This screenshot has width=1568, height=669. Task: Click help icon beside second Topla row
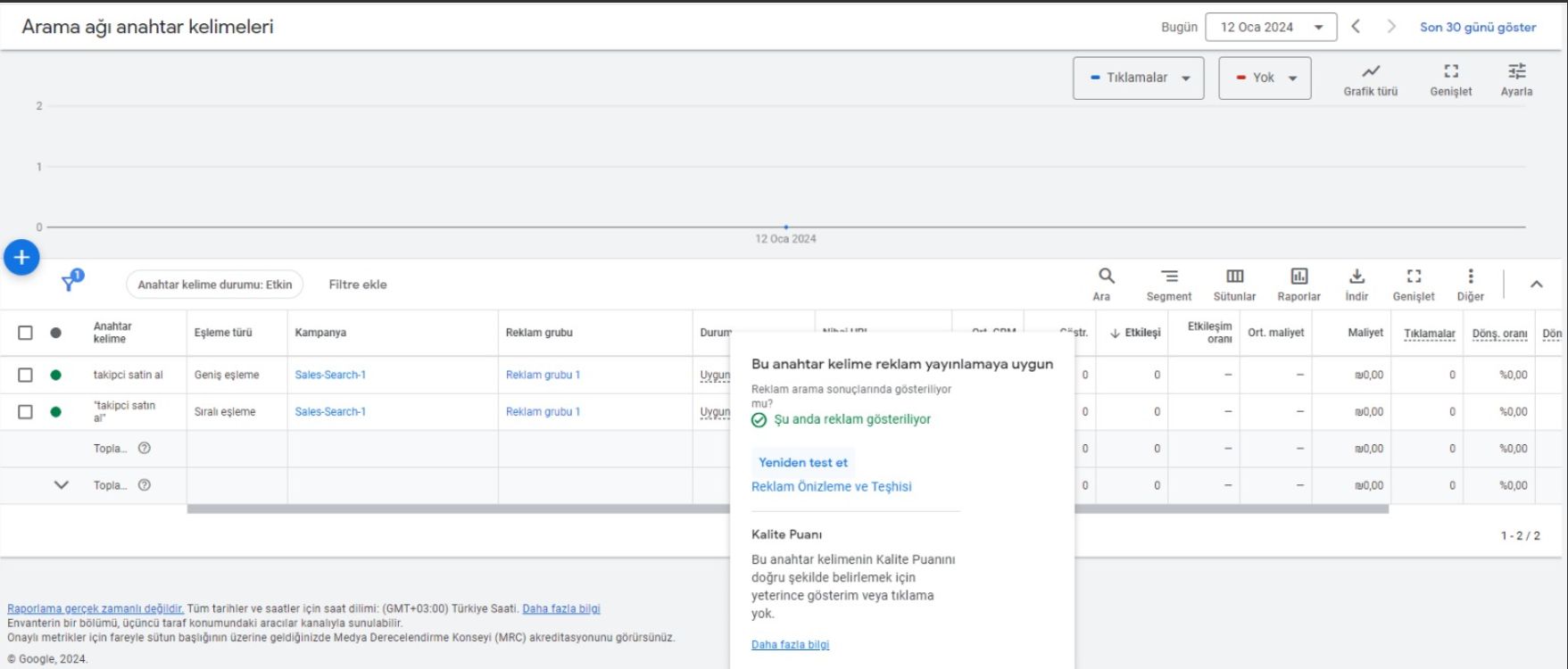(145, 485)
